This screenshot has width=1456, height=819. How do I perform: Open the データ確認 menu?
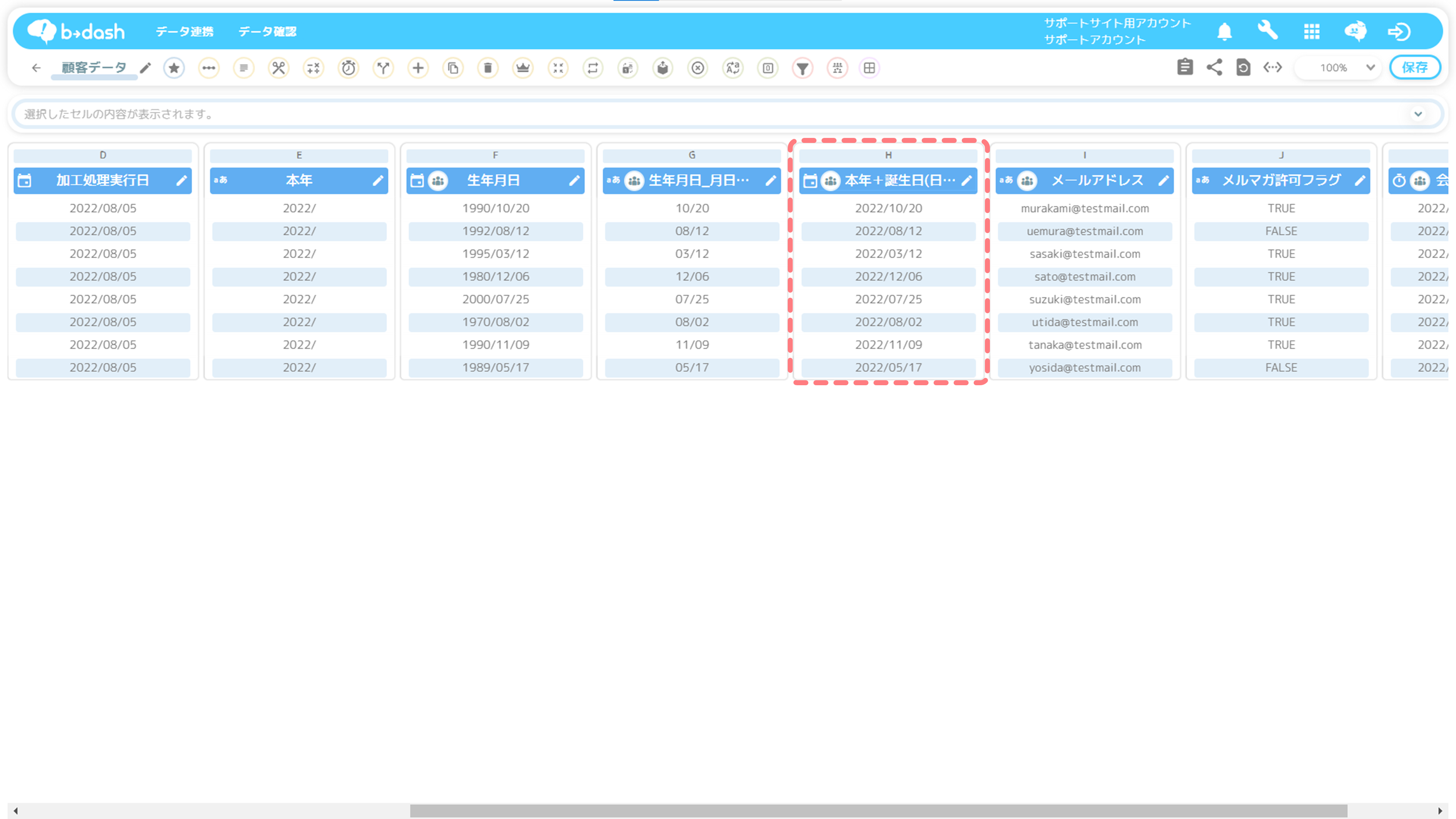click(267, 32)
